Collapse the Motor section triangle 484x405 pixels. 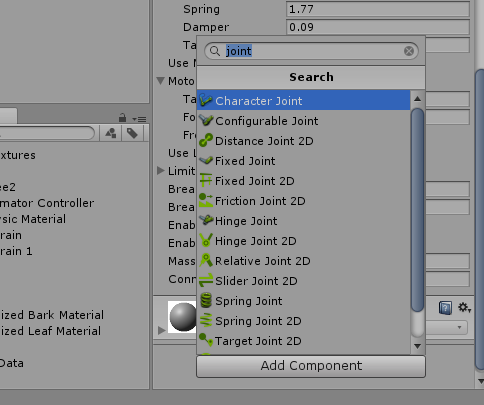pyautogui.click(x=161, y=81)
